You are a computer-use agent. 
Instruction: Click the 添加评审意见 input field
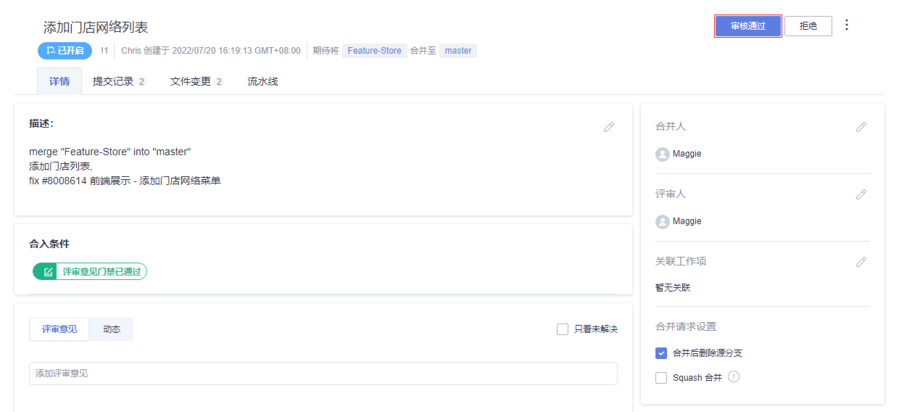(323, 374)
